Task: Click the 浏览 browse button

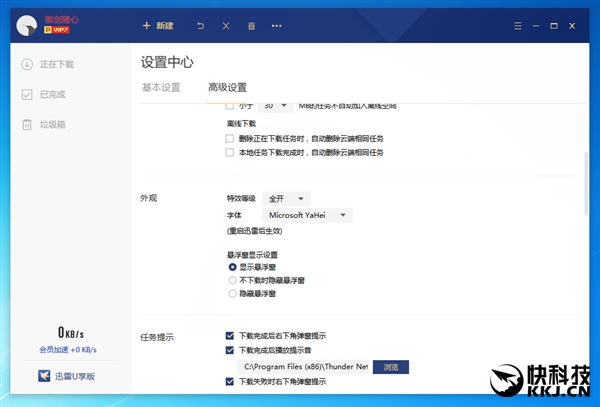Action: [x=391, y=367]
